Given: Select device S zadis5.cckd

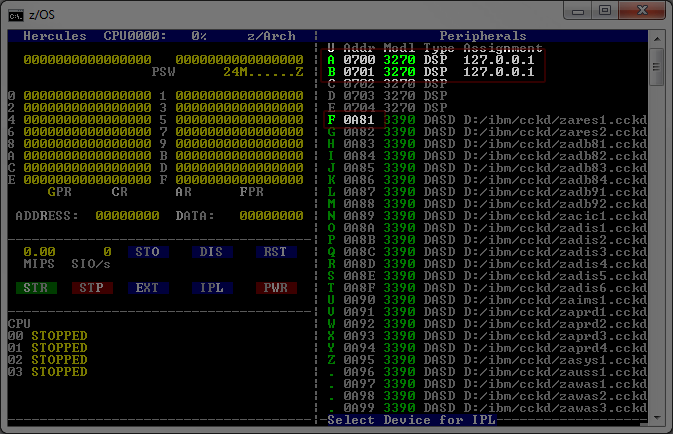Looking at the screenshot, I should coord(487,276).
